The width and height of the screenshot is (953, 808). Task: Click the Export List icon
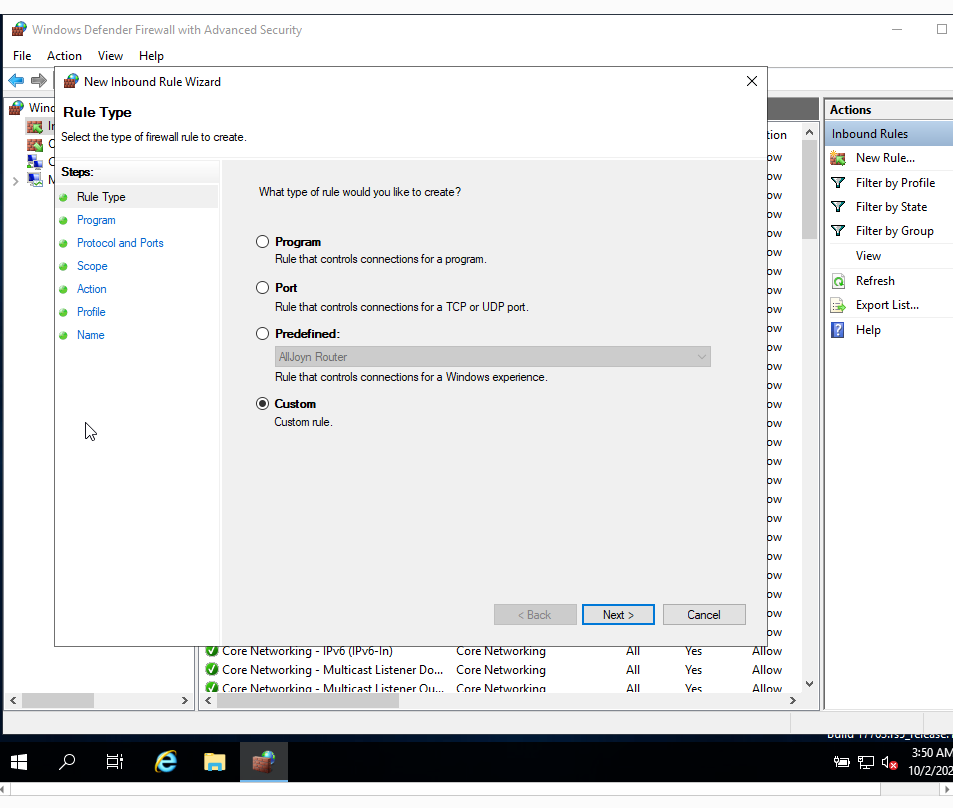coord(838,305)
